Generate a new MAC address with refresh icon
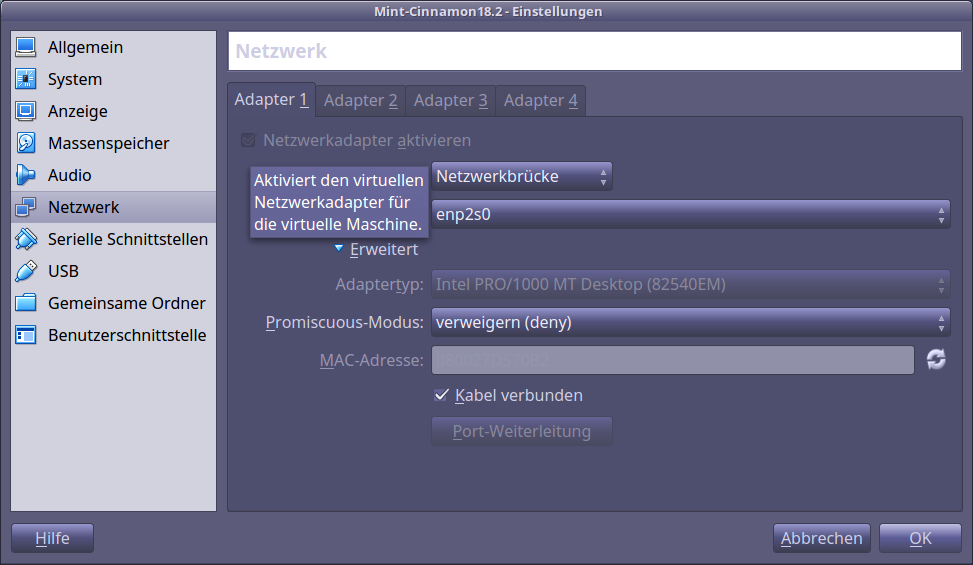The image size is (973, 565). [x=936, y=359]
